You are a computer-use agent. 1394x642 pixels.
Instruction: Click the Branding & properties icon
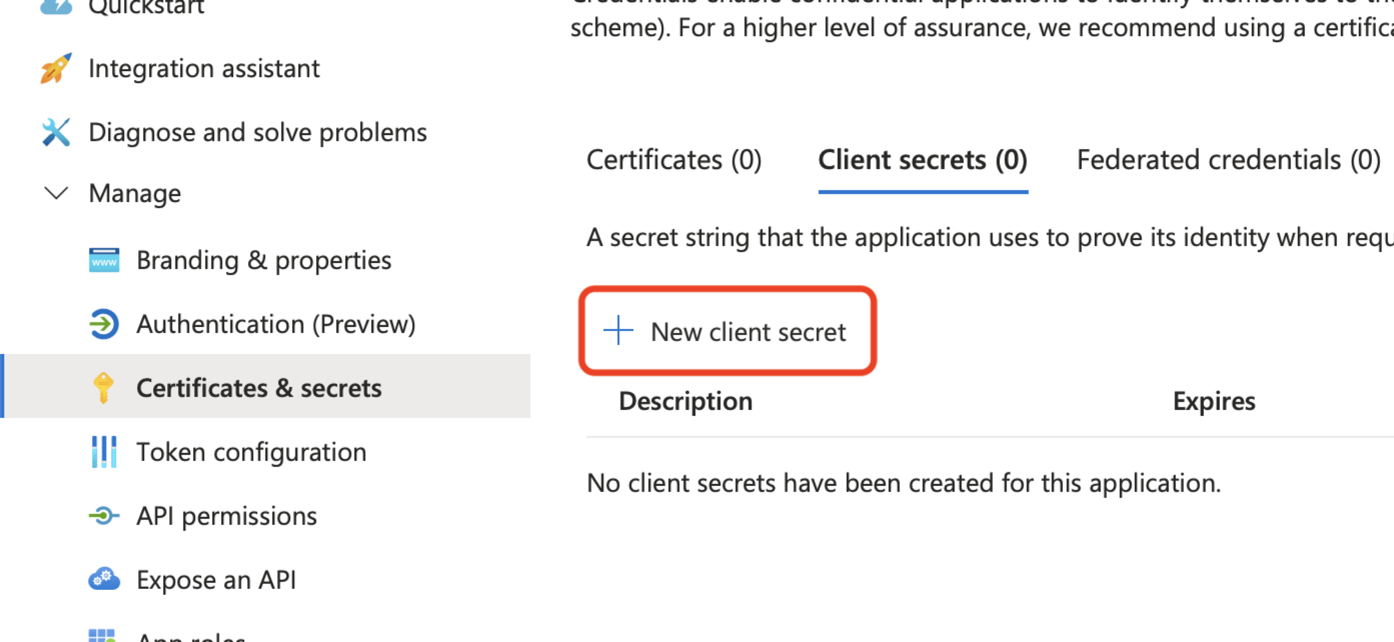point(103,259)
